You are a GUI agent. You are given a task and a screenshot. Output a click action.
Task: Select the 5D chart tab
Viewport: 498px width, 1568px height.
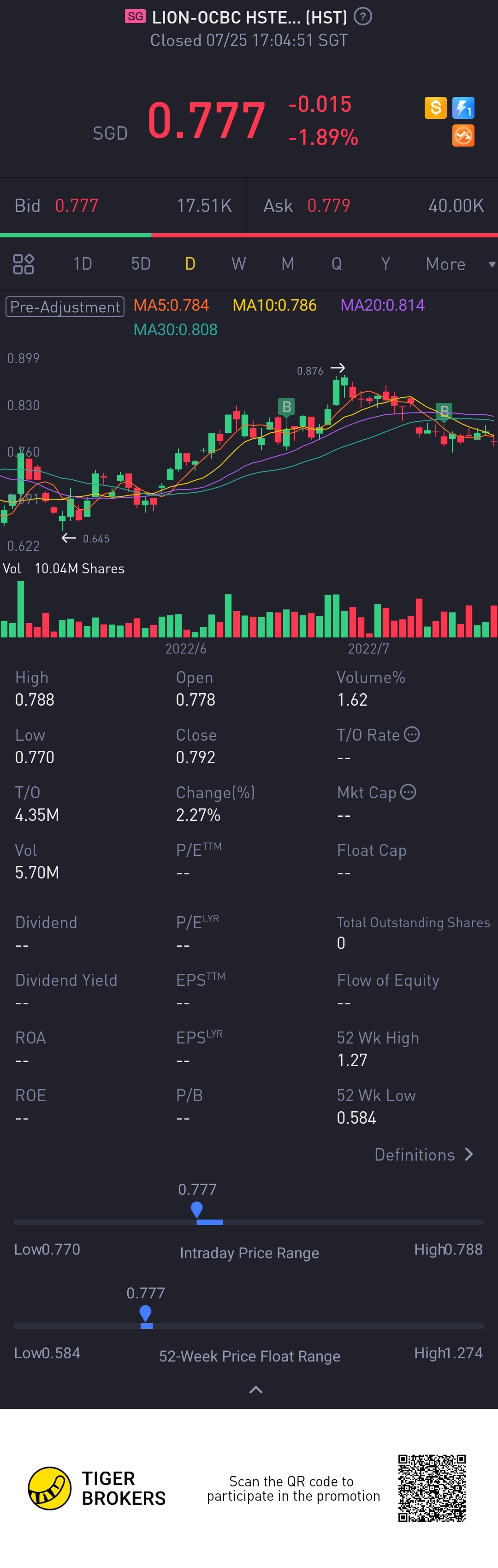coord(141,264)
